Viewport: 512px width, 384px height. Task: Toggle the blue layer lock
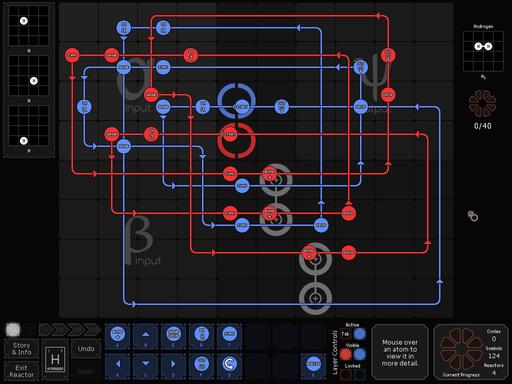pyautogui.click(x=359, y=375)
